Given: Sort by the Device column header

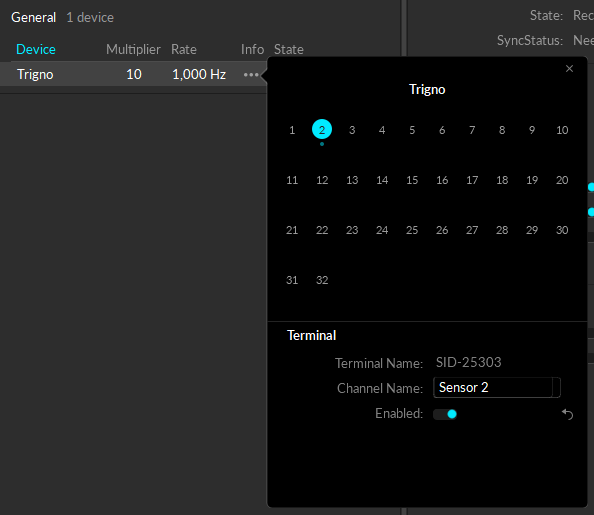Looking at the screenshot, I should 36,49.
